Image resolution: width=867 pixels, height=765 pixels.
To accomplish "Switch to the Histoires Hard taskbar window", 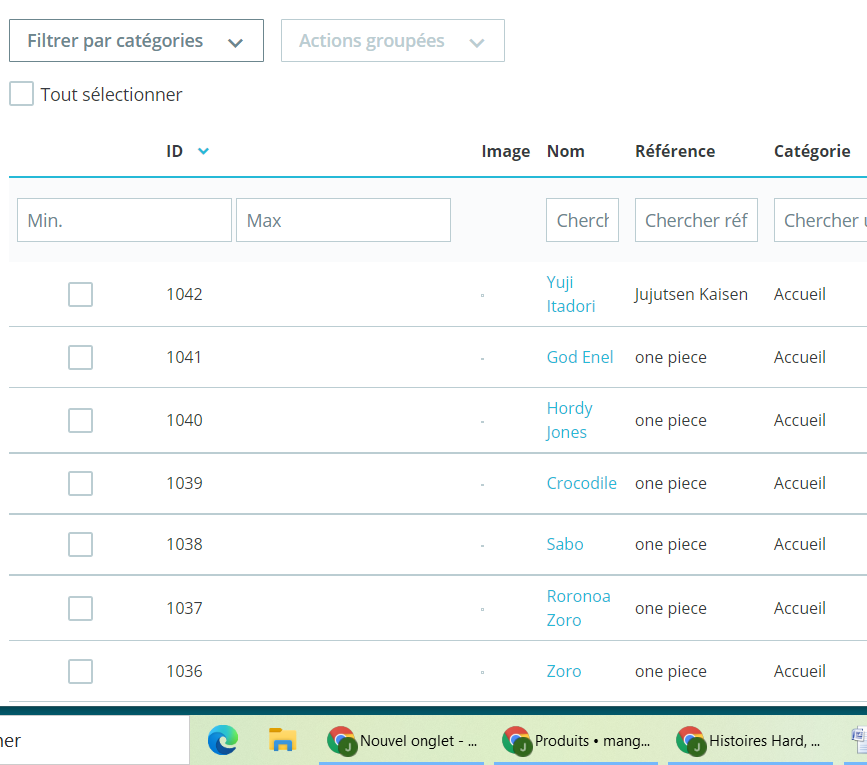I will 750,741.
